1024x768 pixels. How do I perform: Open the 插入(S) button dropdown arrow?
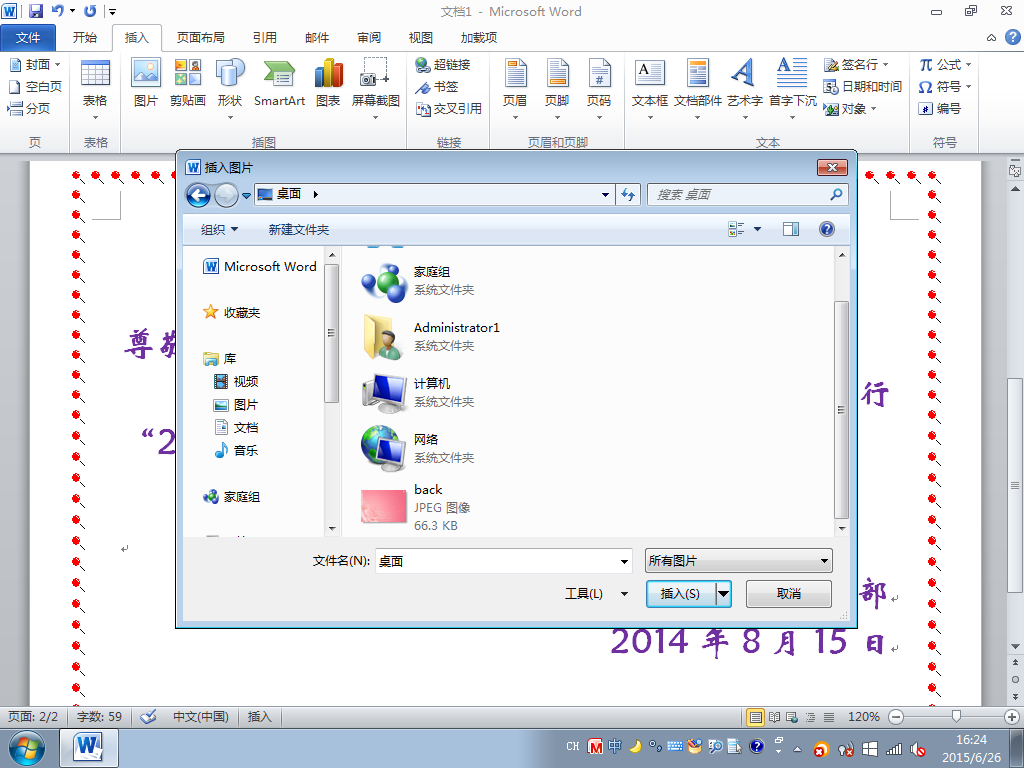tap(724, 594)
